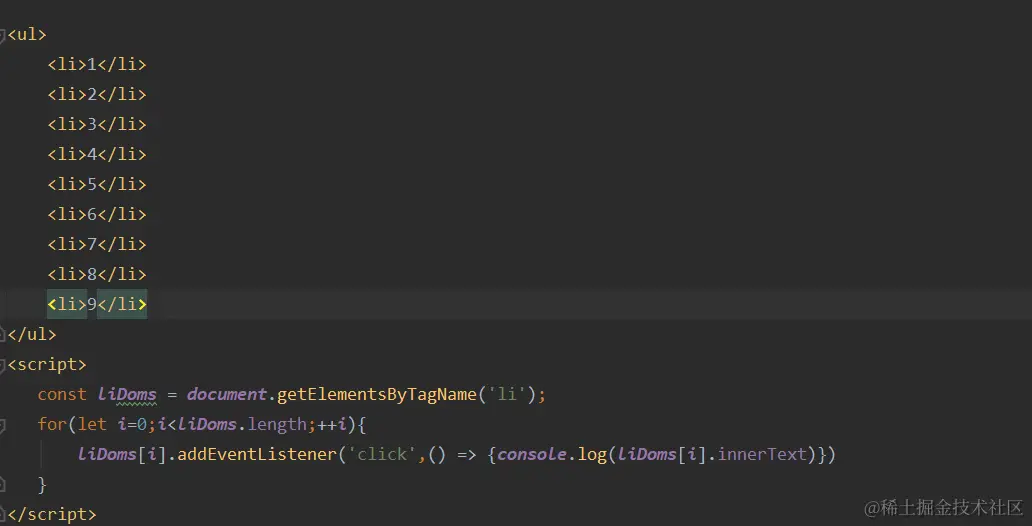
Task: Click the ++i increment expression
Action: tap(332, 425)
